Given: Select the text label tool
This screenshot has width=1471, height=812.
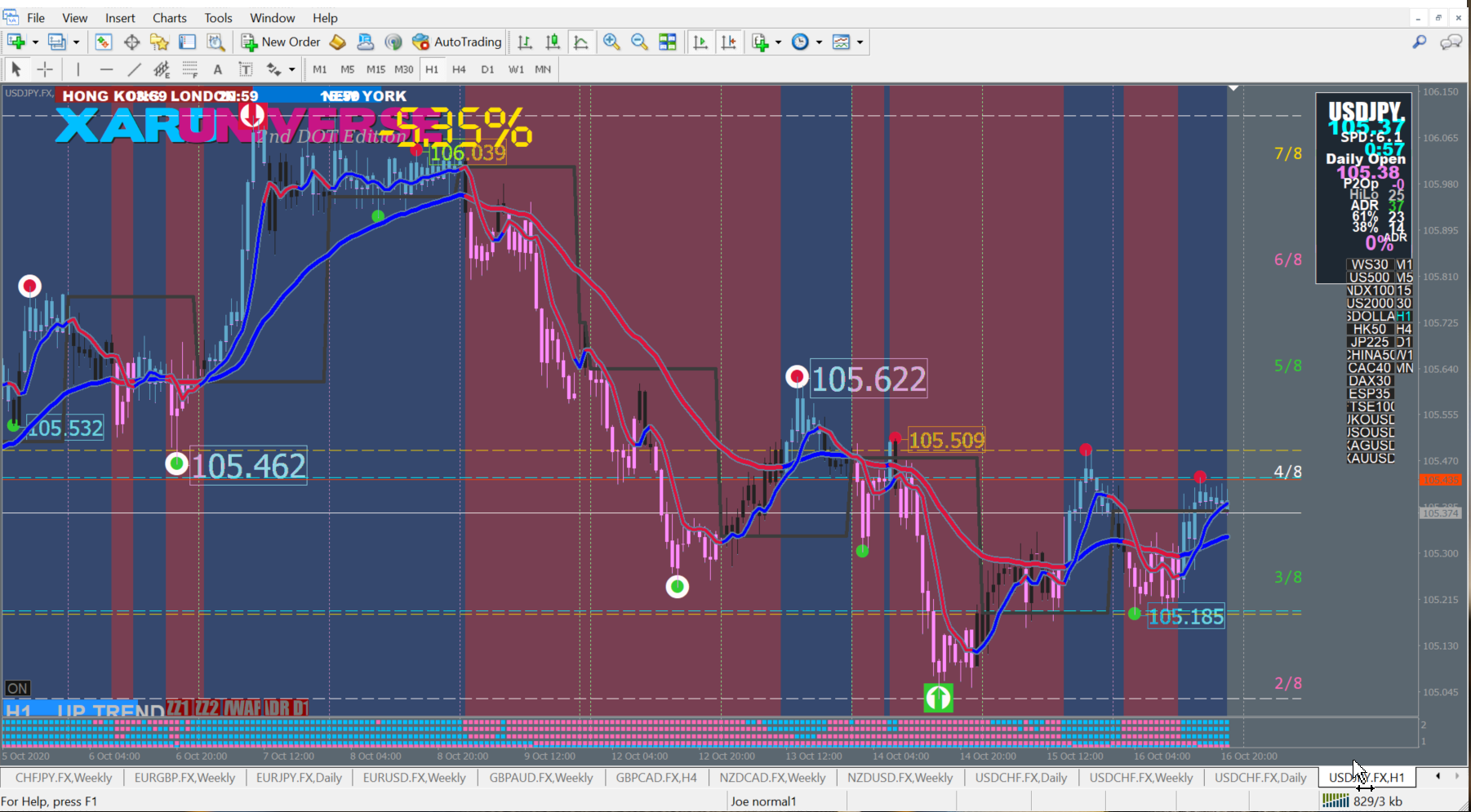Looking at the screenshot, I should [245, 69].
